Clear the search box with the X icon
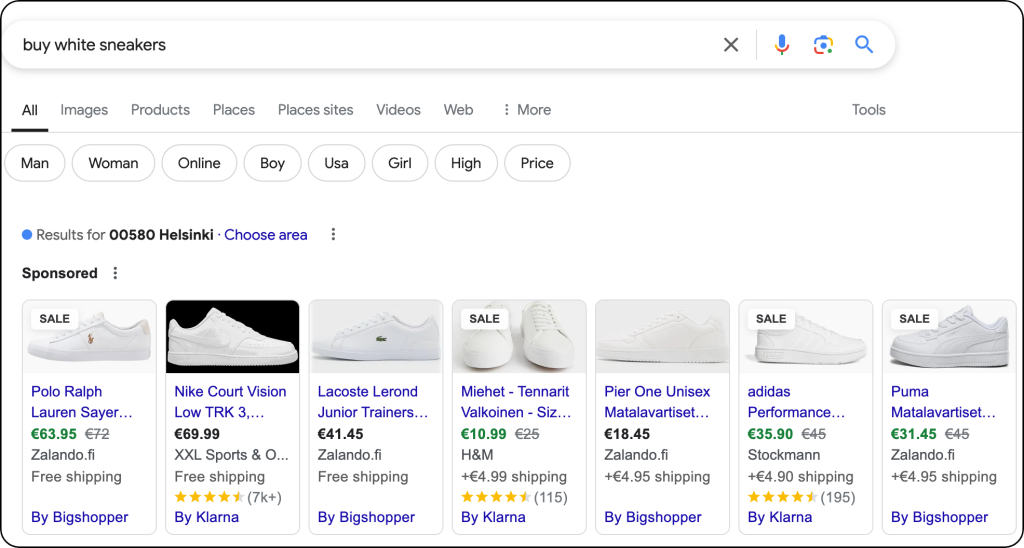The width and height of the screenshot is (1024, 548). 731,45
